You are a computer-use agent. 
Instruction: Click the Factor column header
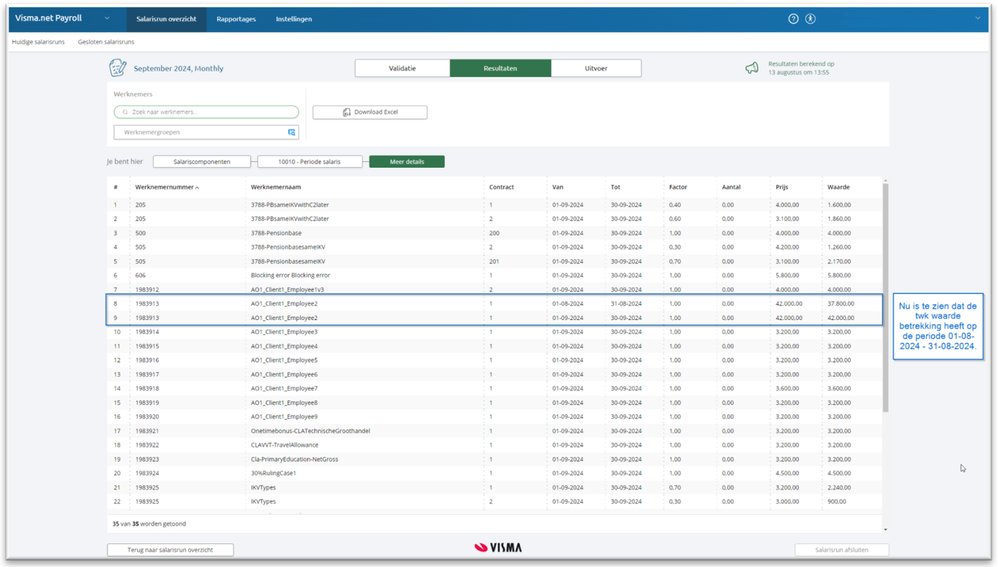[678, 187]
